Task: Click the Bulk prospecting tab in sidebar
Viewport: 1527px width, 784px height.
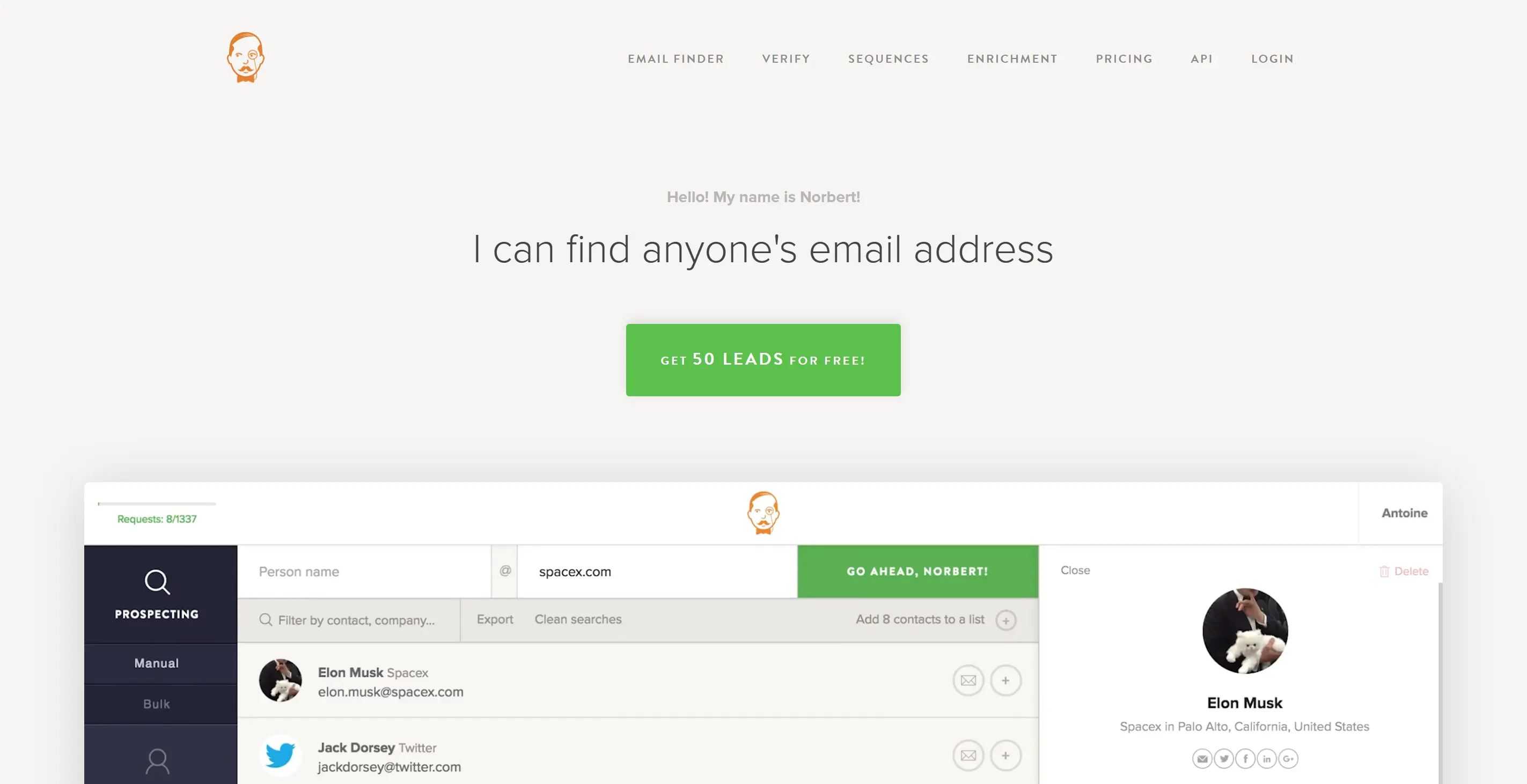Action: (x=157, y=703)
